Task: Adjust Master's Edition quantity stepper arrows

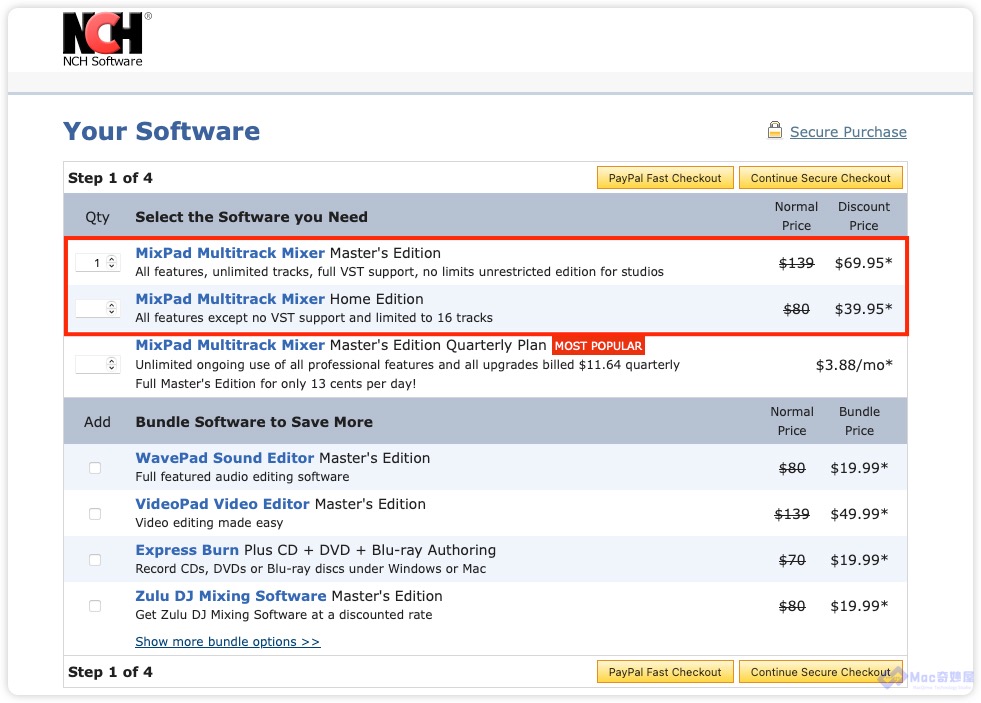Action: 112,263
